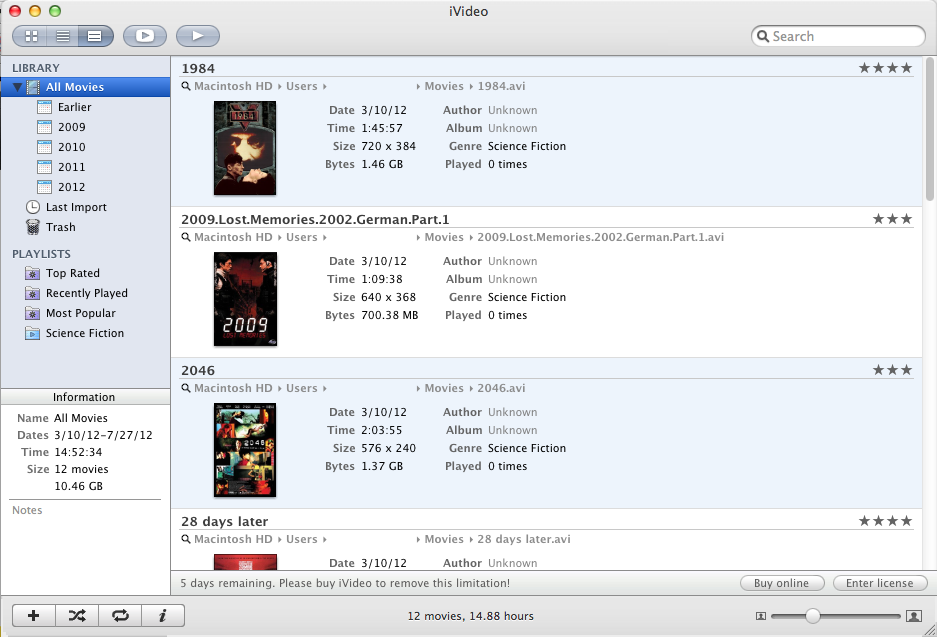Viewport: 937px width, 637px height.
Task: Click the 2009.Lost.Memories.2002.German.Part.1.avi path segment
Action: pyautogui.click(x=601, y=237)
